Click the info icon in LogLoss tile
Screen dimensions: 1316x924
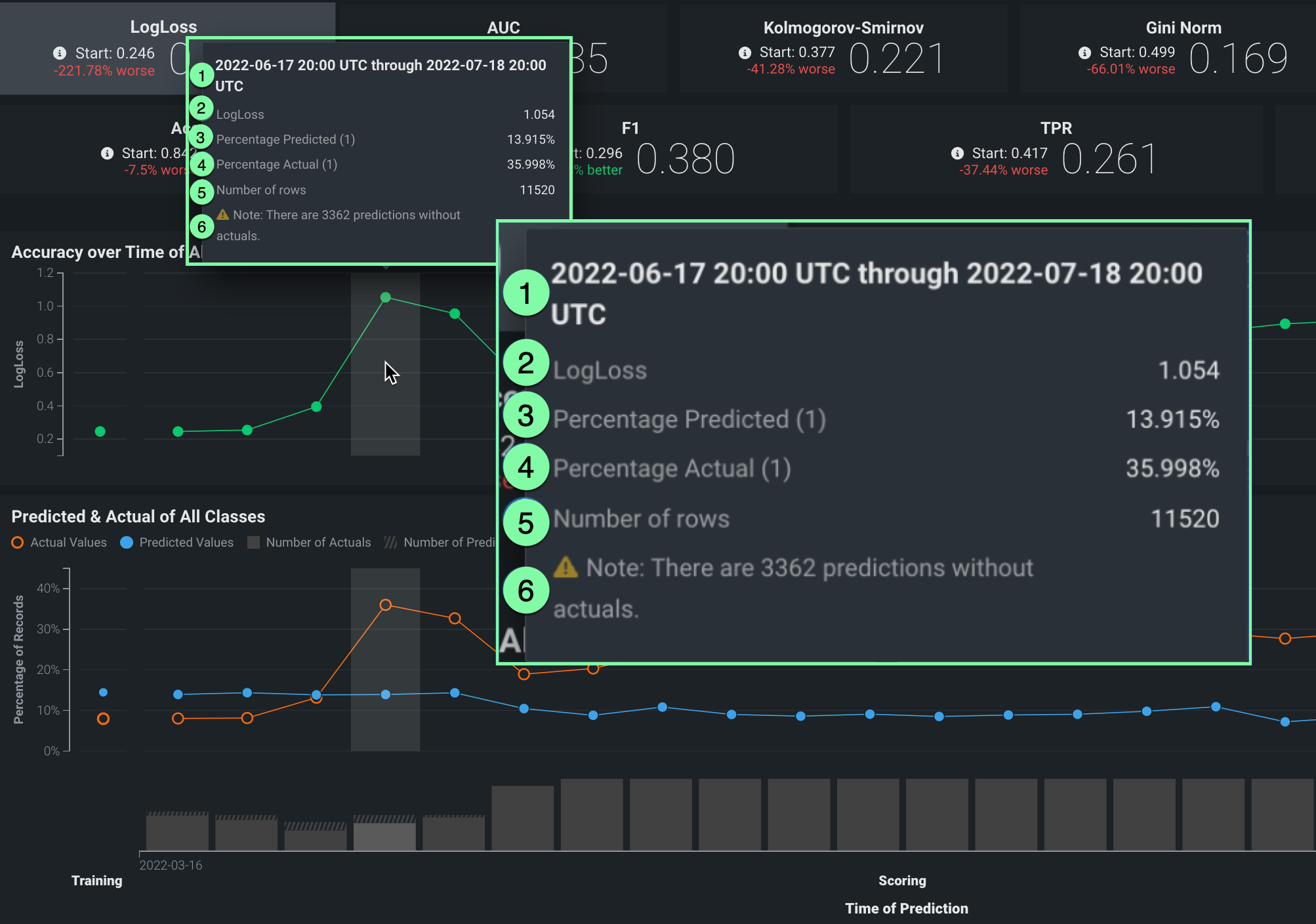click(60, 53)
